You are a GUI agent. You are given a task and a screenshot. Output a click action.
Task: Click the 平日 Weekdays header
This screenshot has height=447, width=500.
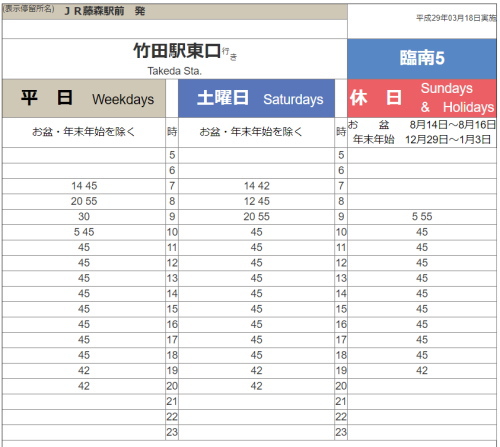[84, 98]
